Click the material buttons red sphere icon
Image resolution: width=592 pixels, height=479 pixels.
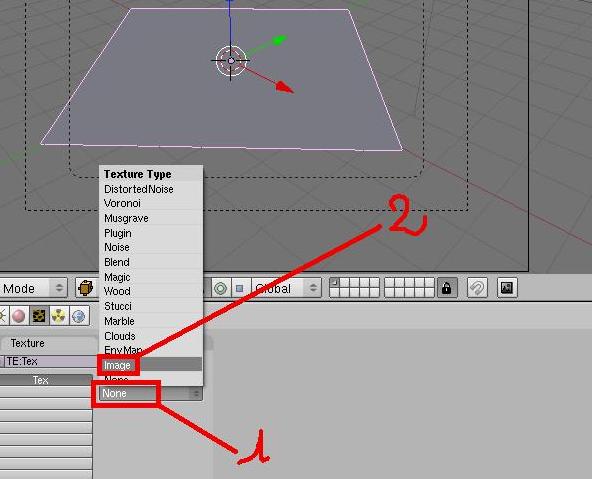19,316
